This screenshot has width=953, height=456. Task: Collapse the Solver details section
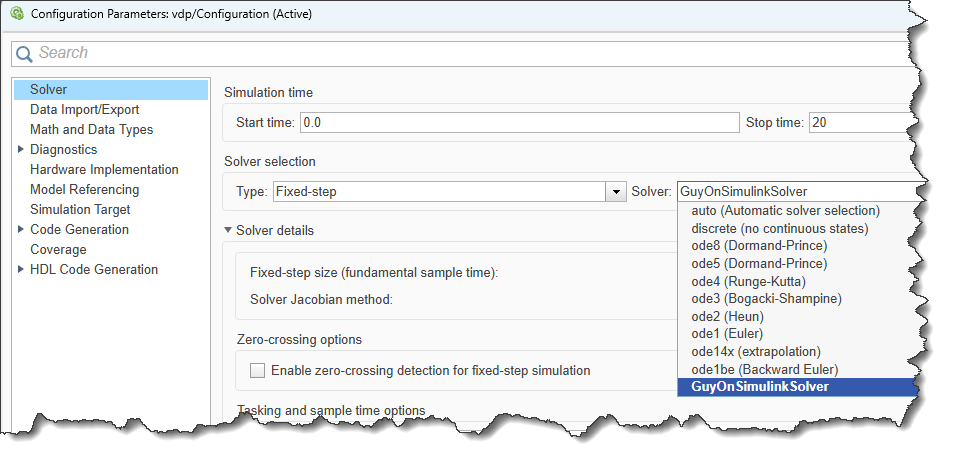[x=228, y=230]
